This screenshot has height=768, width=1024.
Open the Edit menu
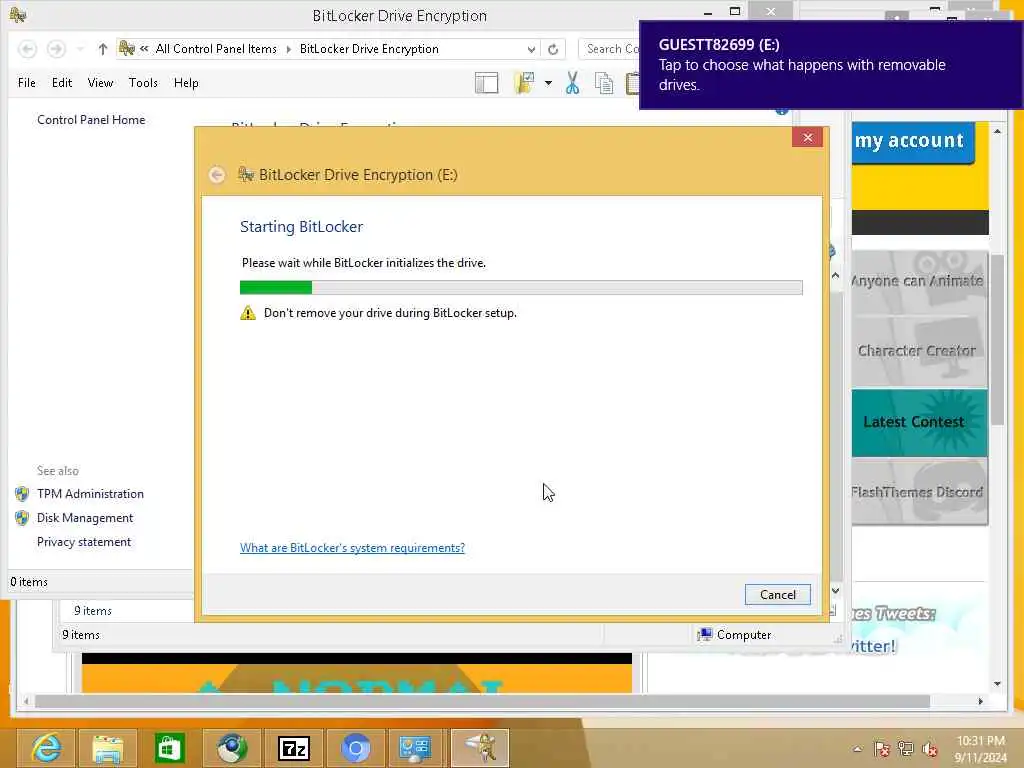click(x=62, y=83)
